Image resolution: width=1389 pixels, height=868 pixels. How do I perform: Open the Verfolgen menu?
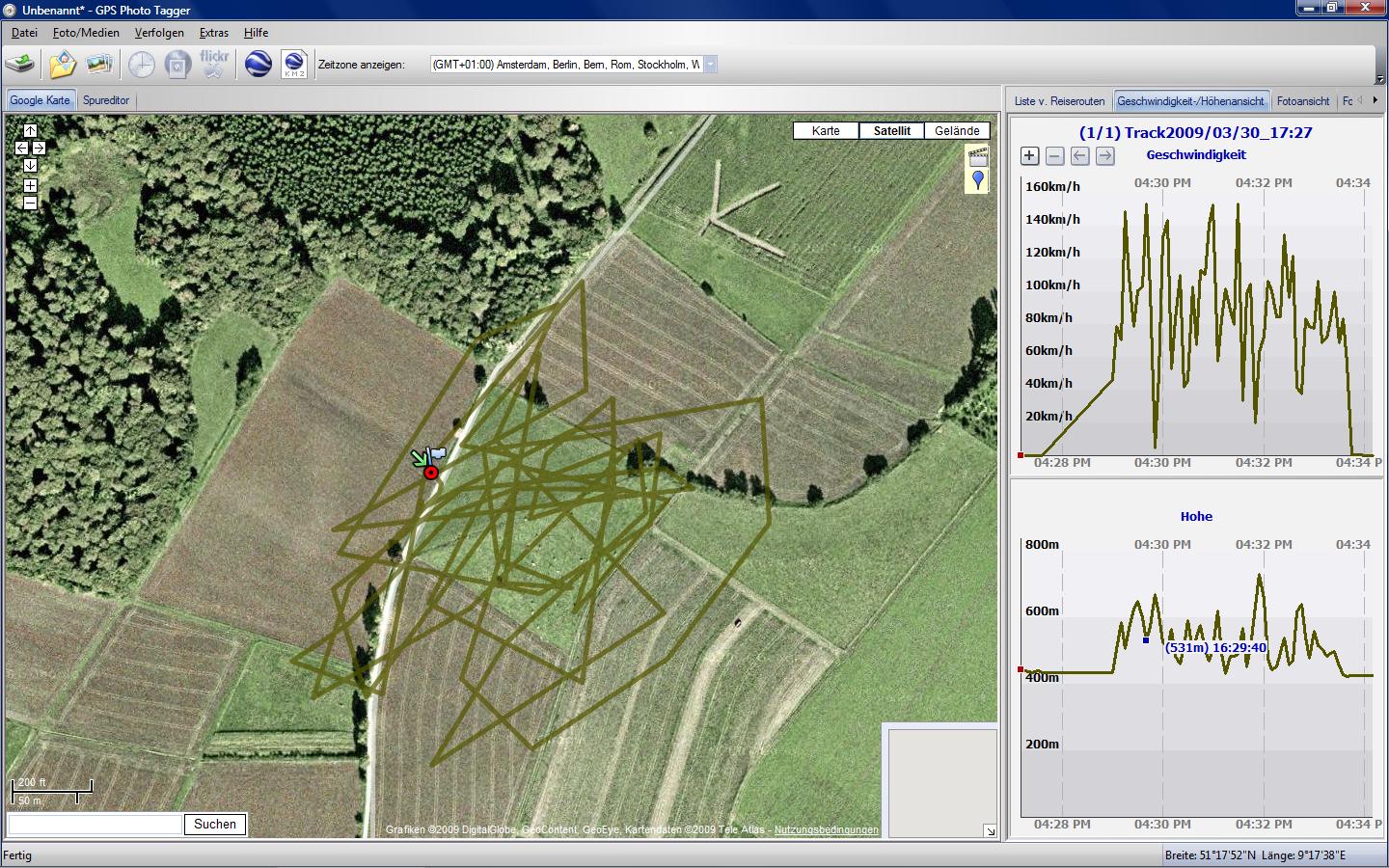click(159, 33)
